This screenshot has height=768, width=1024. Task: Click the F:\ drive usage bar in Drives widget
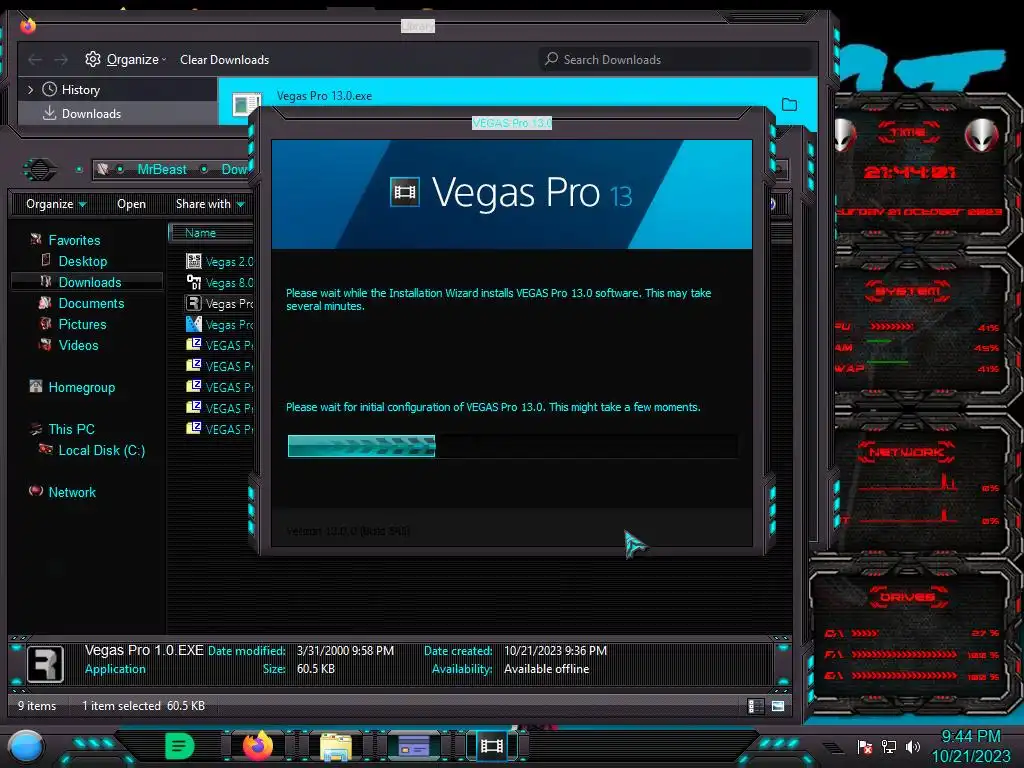pyautogui.click(x=904, y=654)
